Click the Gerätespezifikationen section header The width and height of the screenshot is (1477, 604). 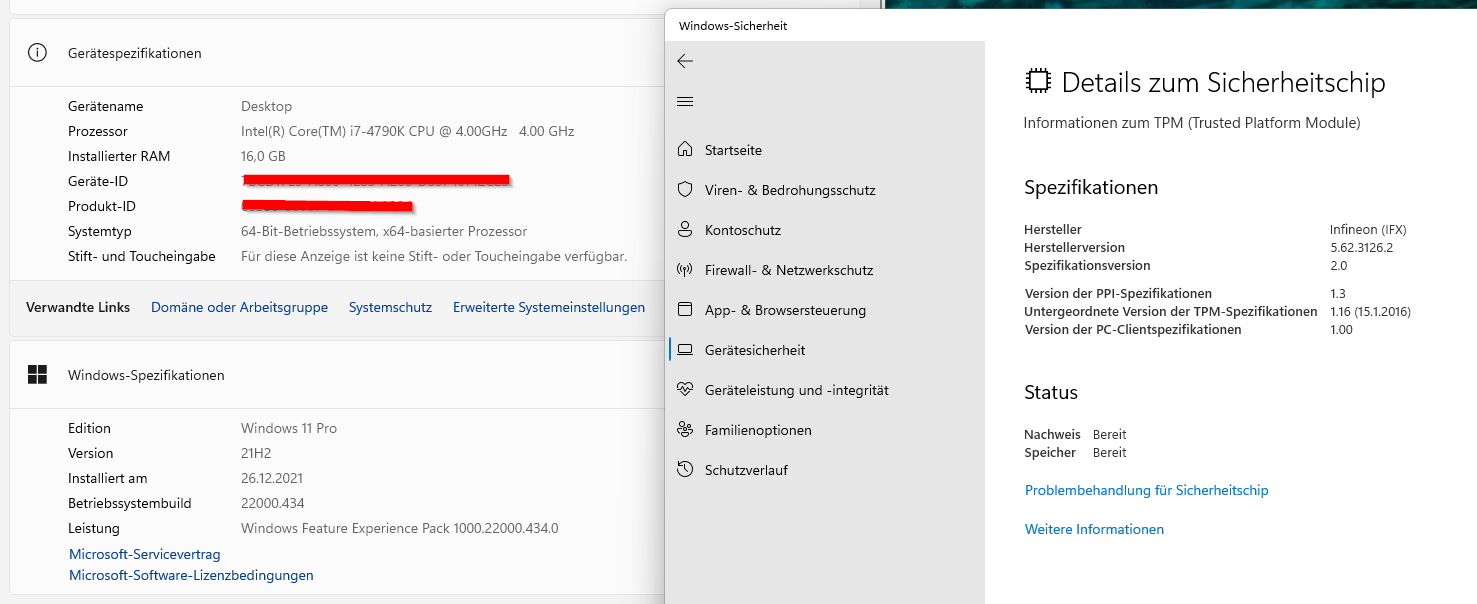135,53
